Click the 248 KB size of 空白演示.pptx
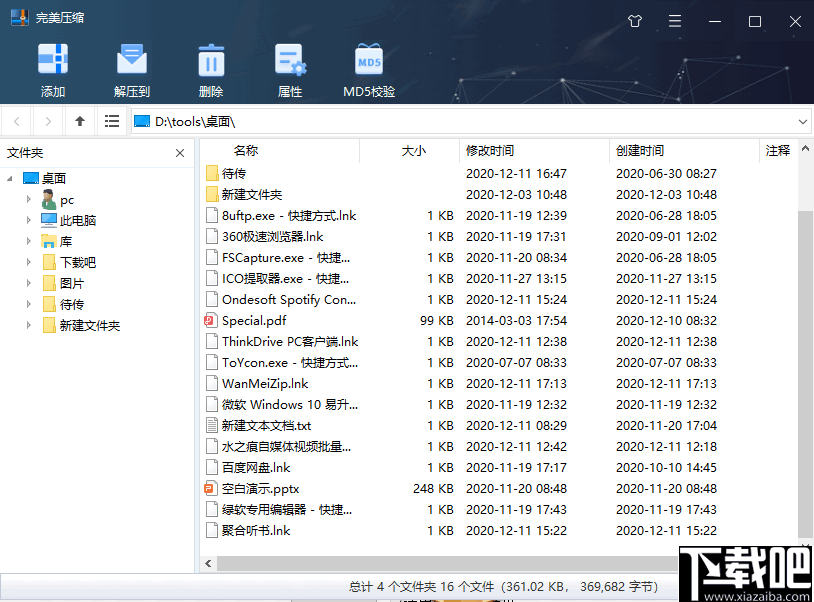 tap(433, 488)
